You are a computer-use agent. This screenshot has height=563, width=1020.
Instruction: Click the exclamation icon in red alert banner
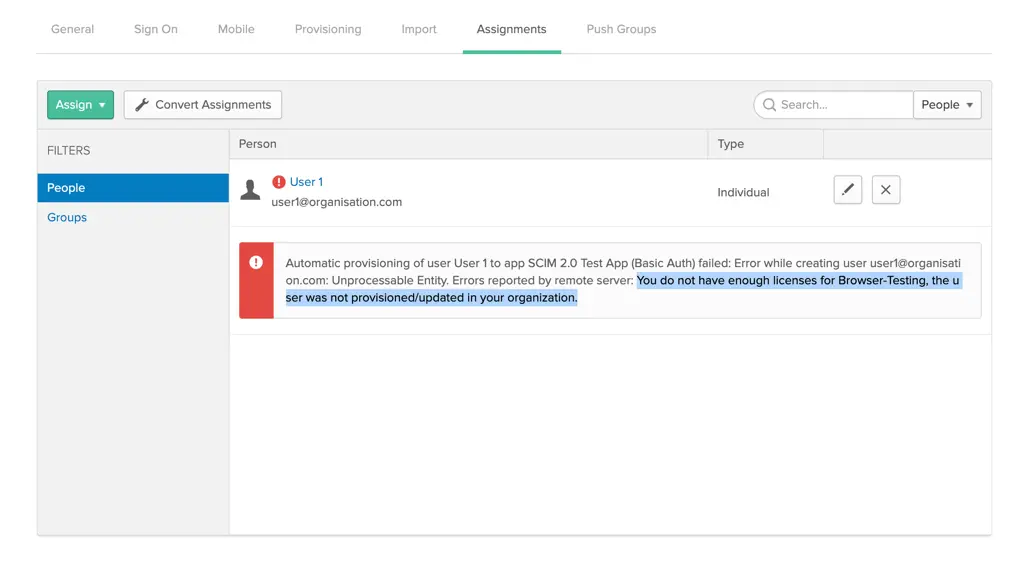(256, 263)
